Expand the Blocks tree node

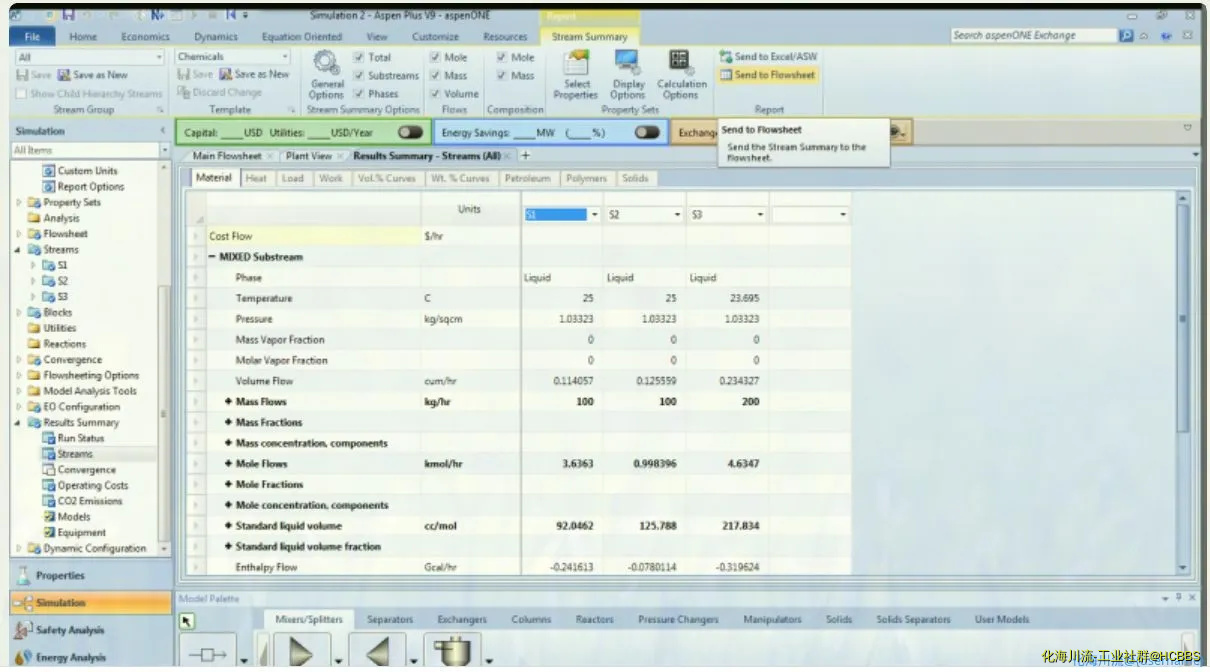point(19,312)
